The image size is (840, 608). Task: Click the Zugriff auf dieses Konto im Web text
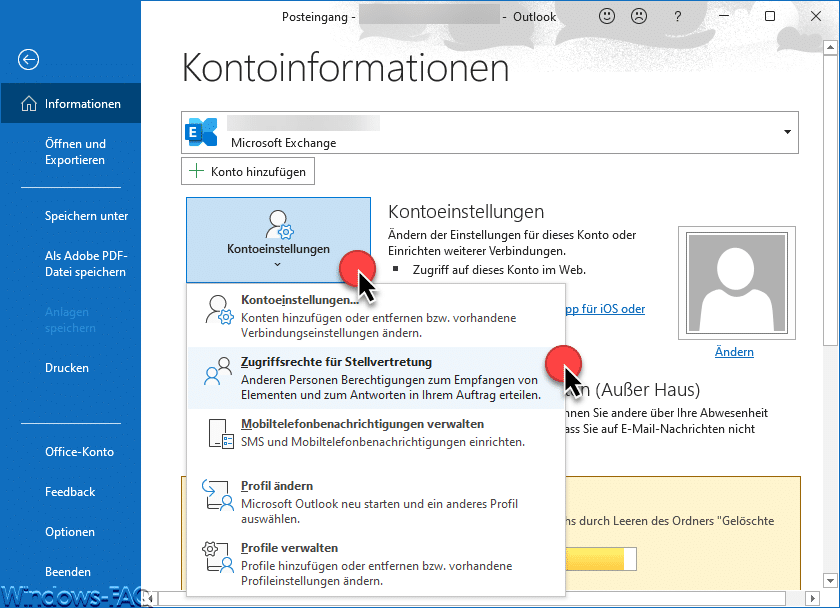click(x=499, y=270)
